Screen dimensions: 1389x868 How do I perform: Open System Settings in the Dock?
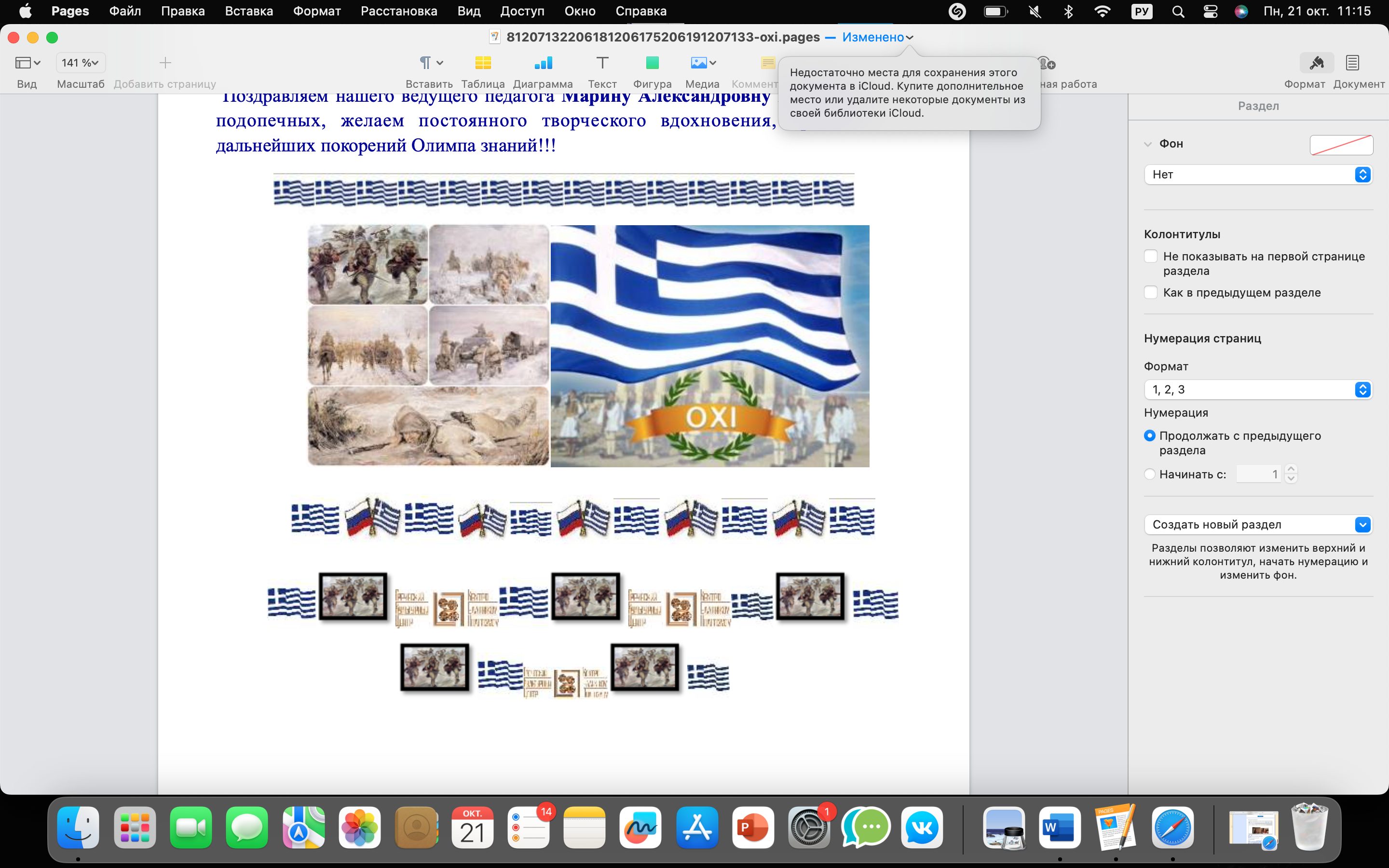pyautogui.click(x=809, y=827)
